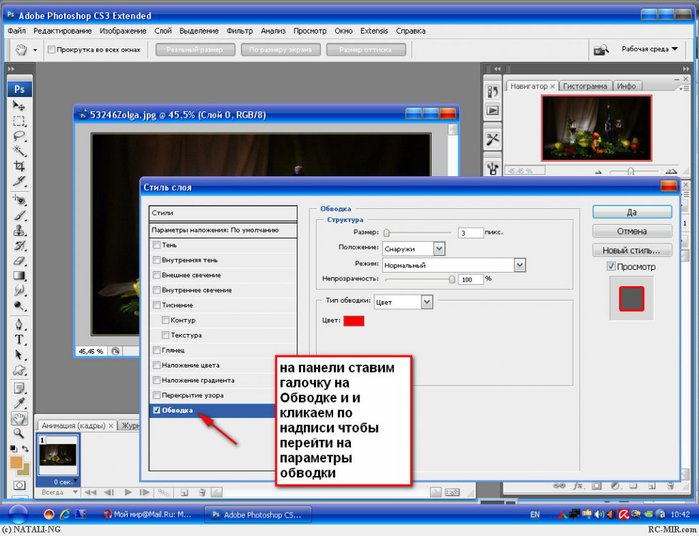Open the History panel icon
The image size is (699, 536).
click(493, 92)
